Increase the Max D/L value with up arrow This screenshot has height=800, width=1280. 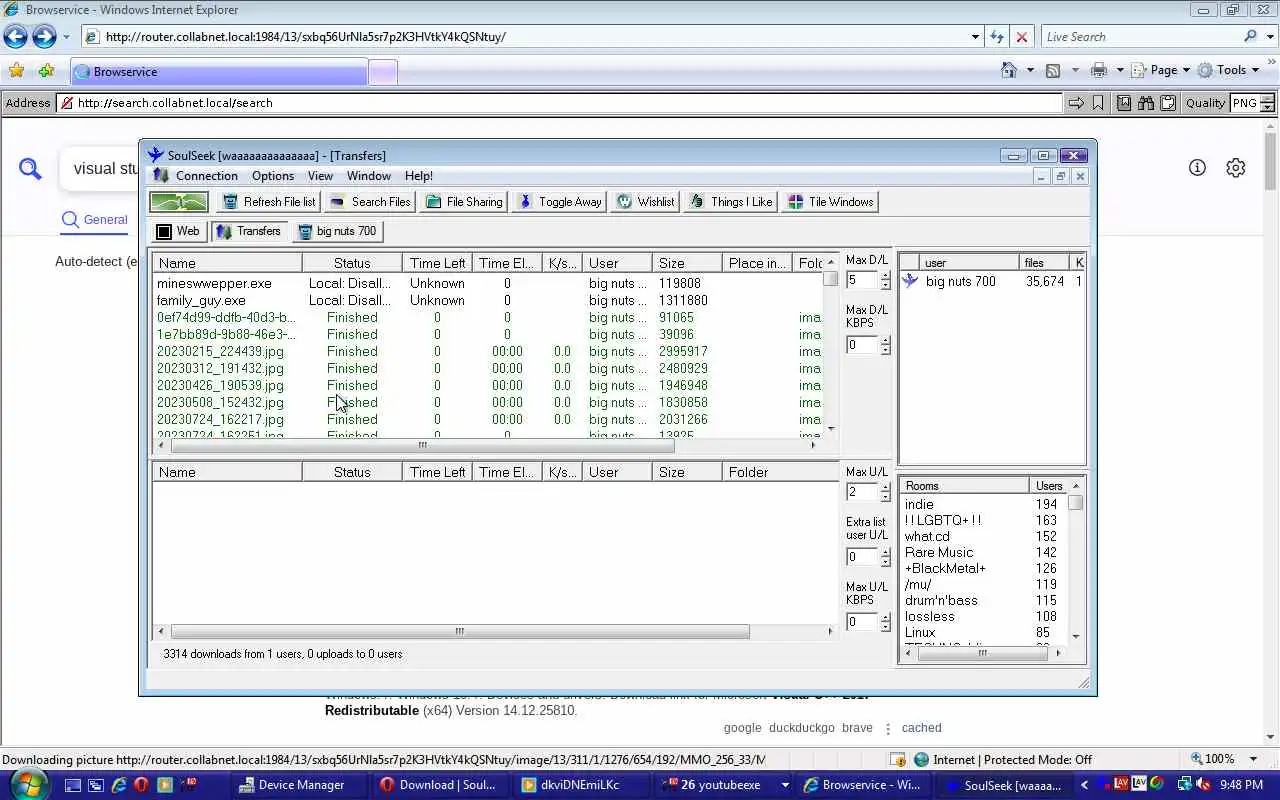pos(885,276)
